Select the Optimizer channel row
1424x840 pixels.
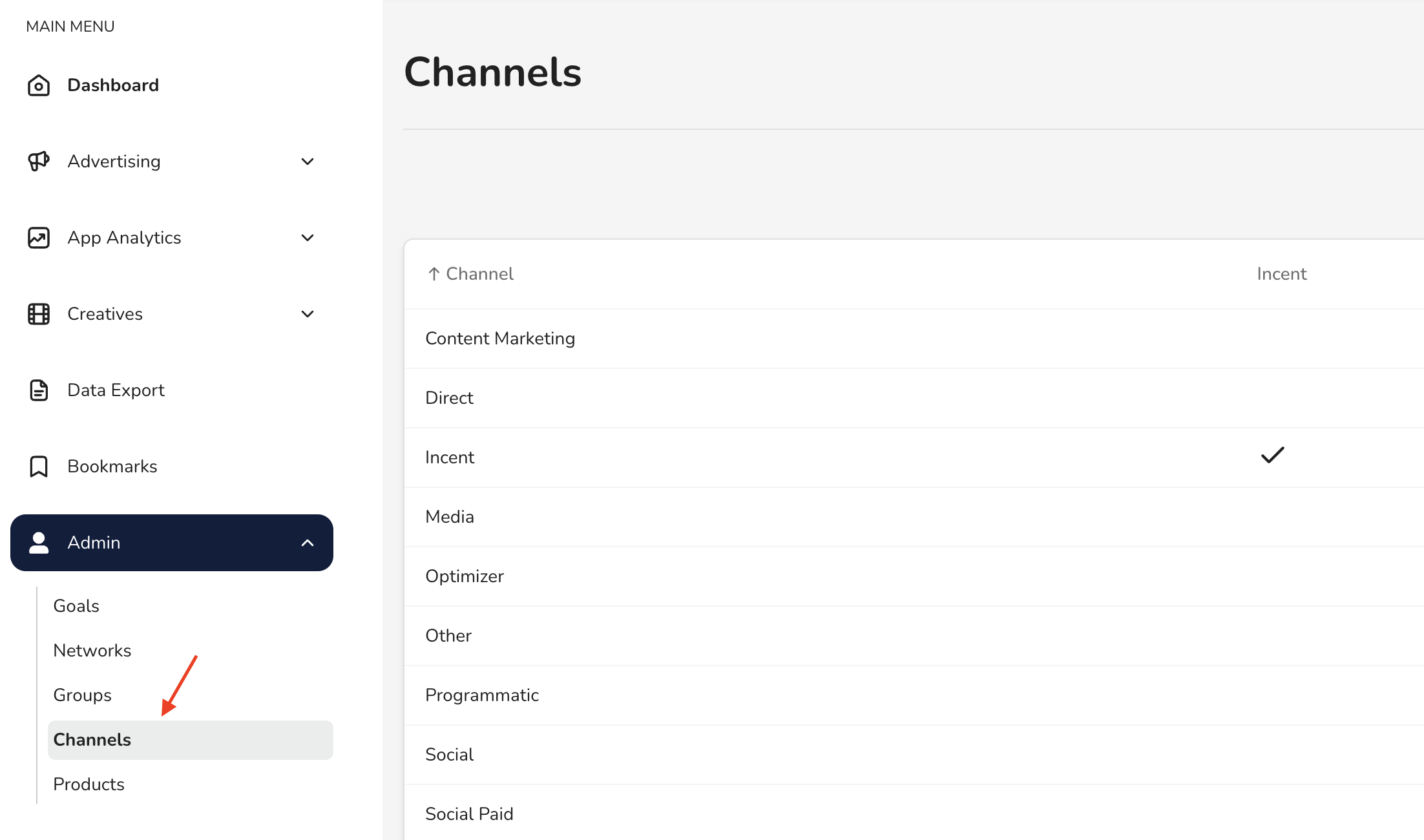(x=914, y=576)
